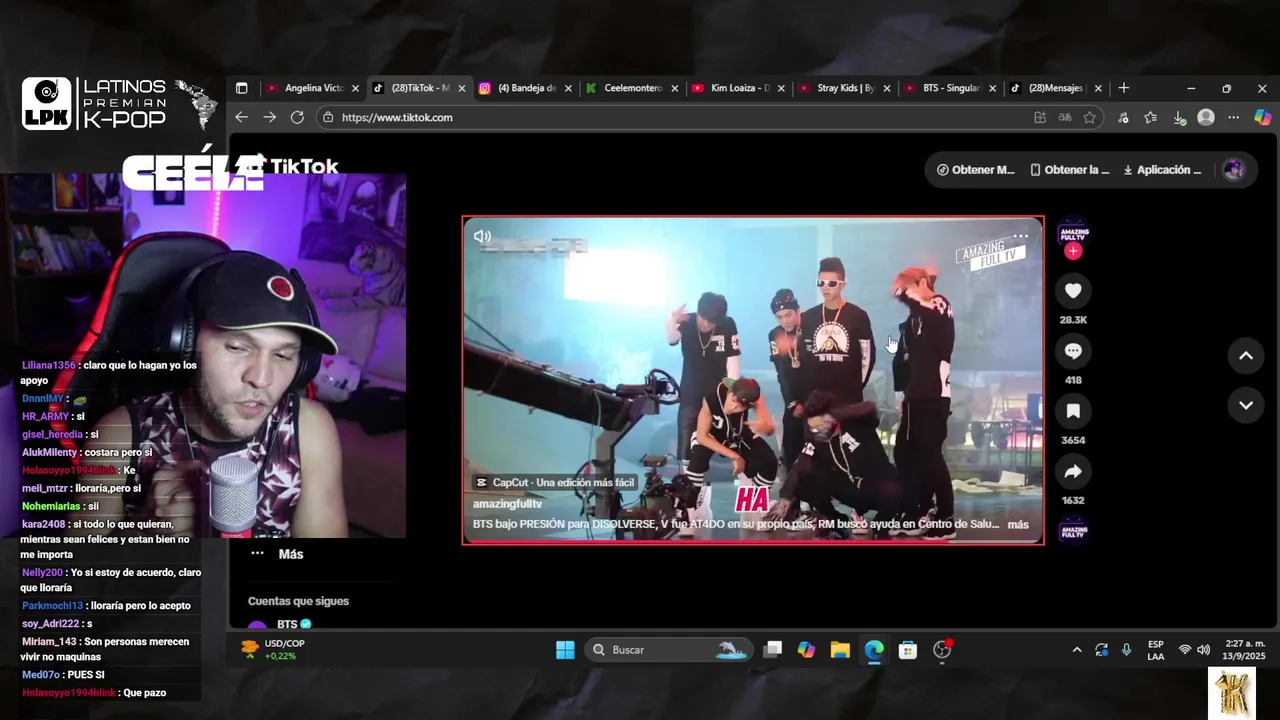Go back with the browser back arrow
Viewport: 1280px width, 720px height.
[241, 117]
